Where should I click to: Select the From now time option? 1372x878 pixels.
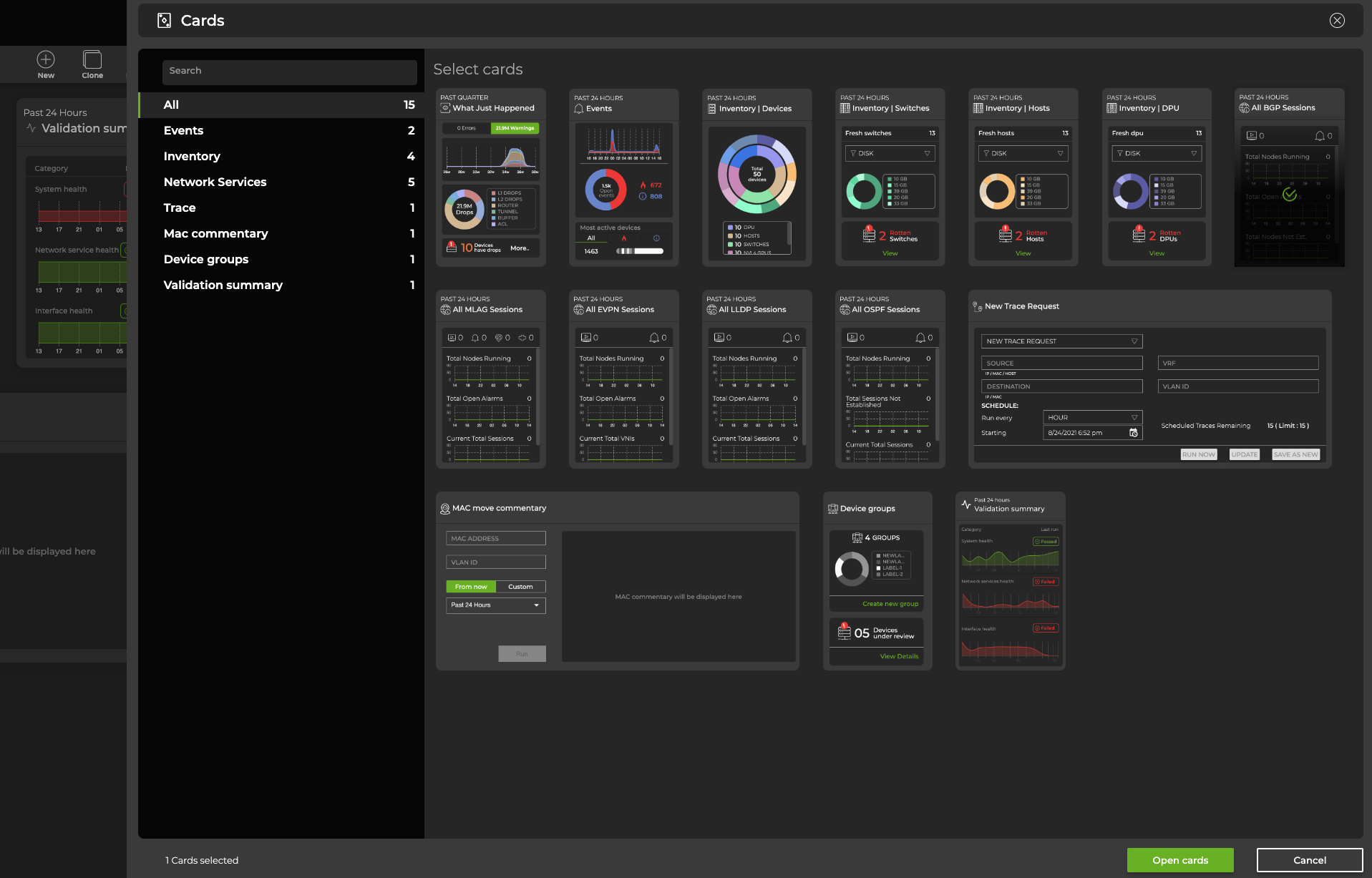[471, 587]
